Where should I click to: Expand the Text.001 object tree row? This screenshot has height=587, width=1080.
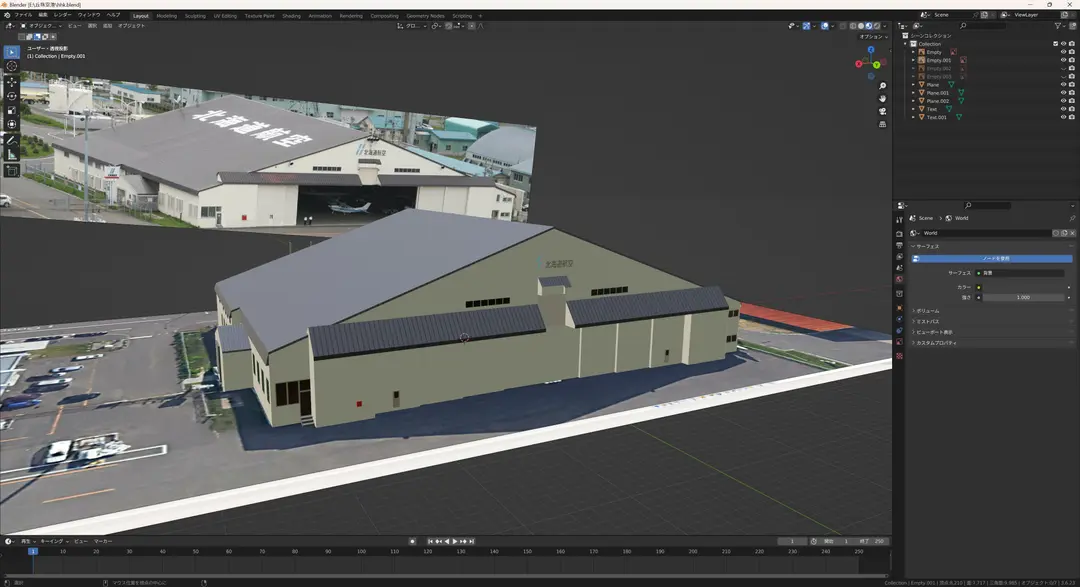coord(914,117)
